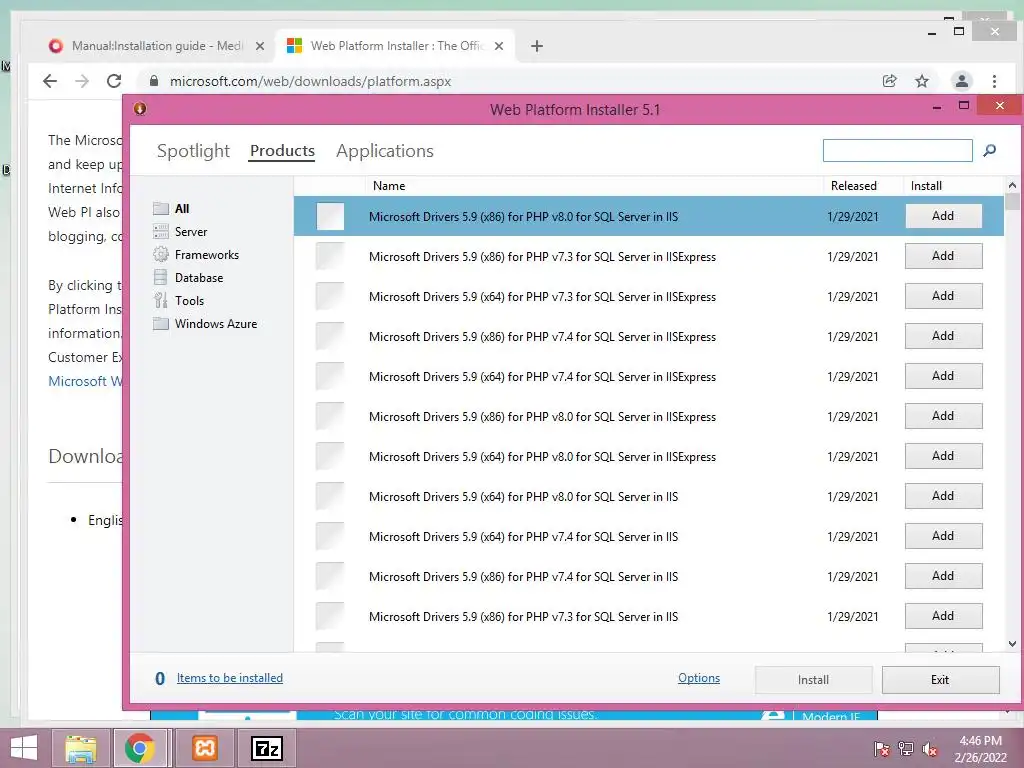Add PHP v7.4 (x86) IISExpress driver
This screenshot has height=768, width=1024.
tap(943, 336)
